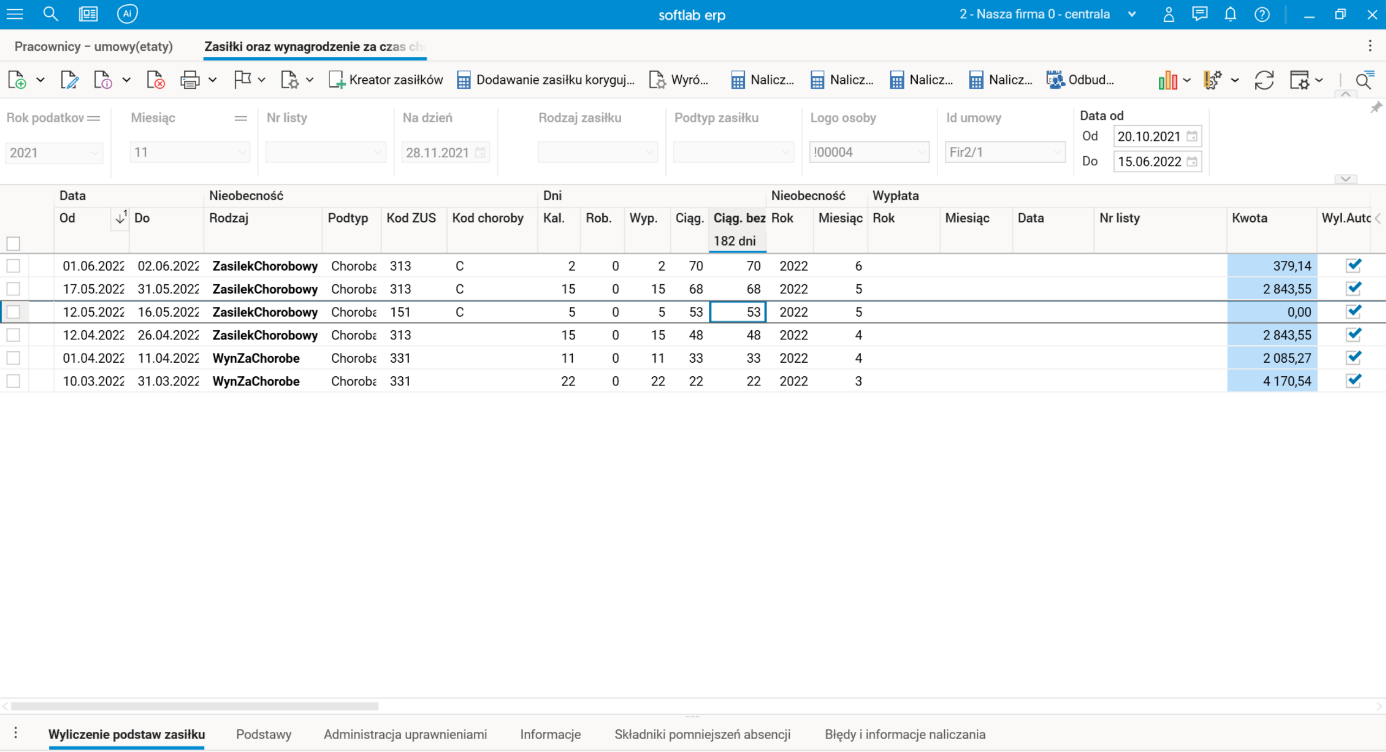Screen dimensions: 1386x752
Task: Open the user account icon
Action: coord(1168,15)
